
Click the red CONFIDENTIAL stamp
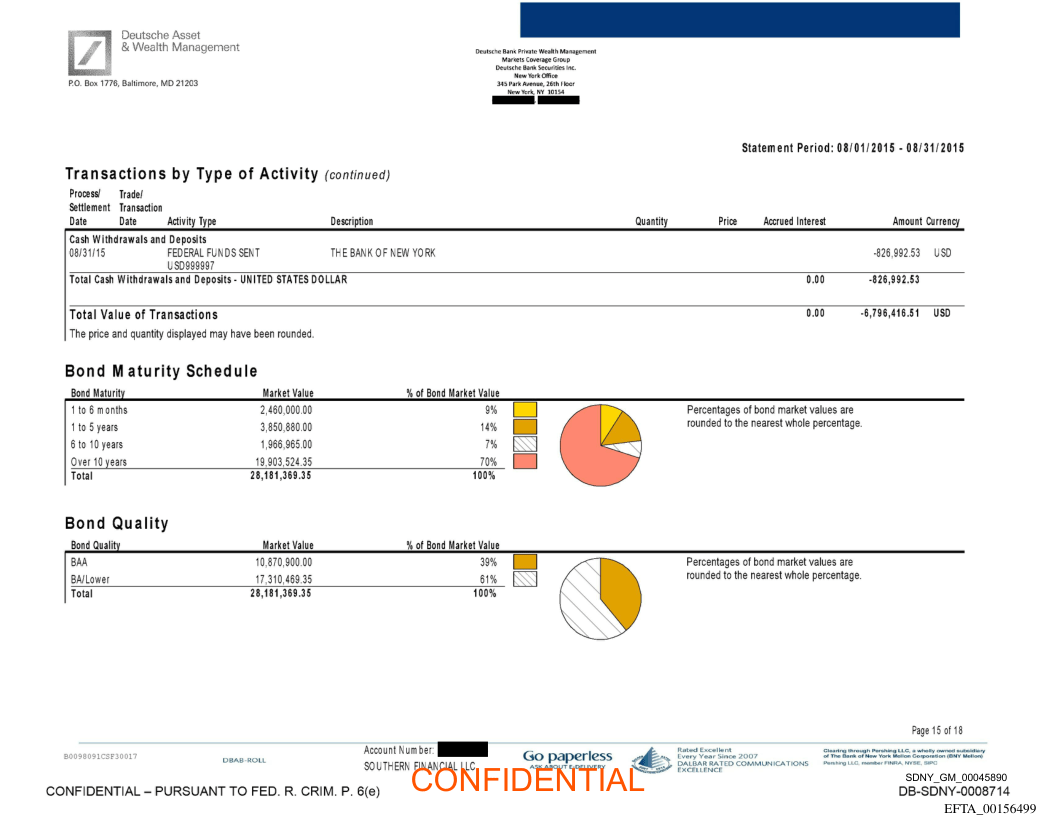[527, 779]
